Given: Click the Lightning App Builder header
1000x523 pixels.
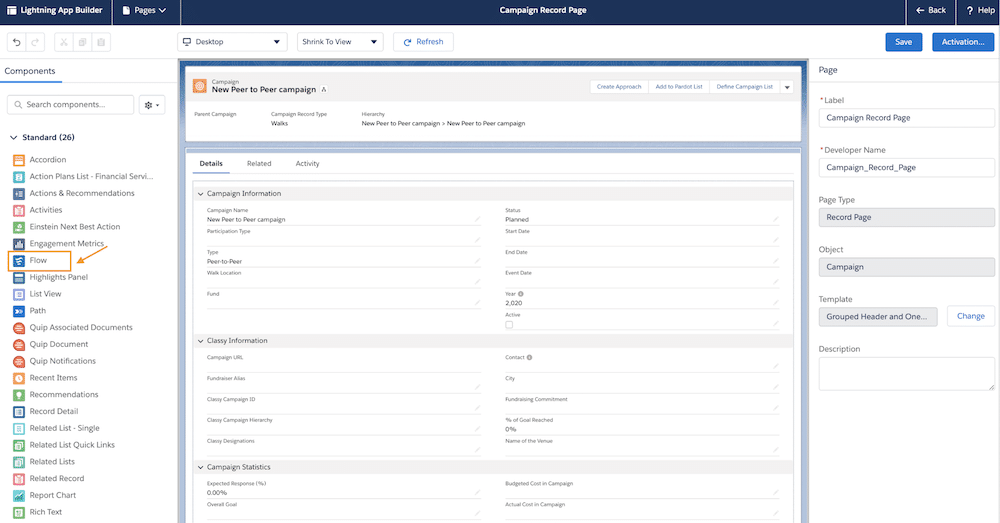Looking at the screenshot, I should 55,10.
